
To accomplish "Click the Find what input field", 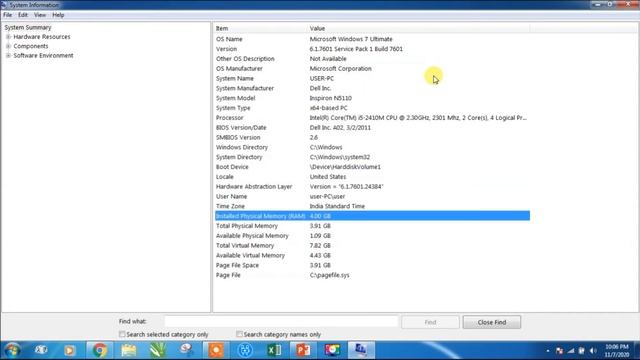I will click(281, 322).
